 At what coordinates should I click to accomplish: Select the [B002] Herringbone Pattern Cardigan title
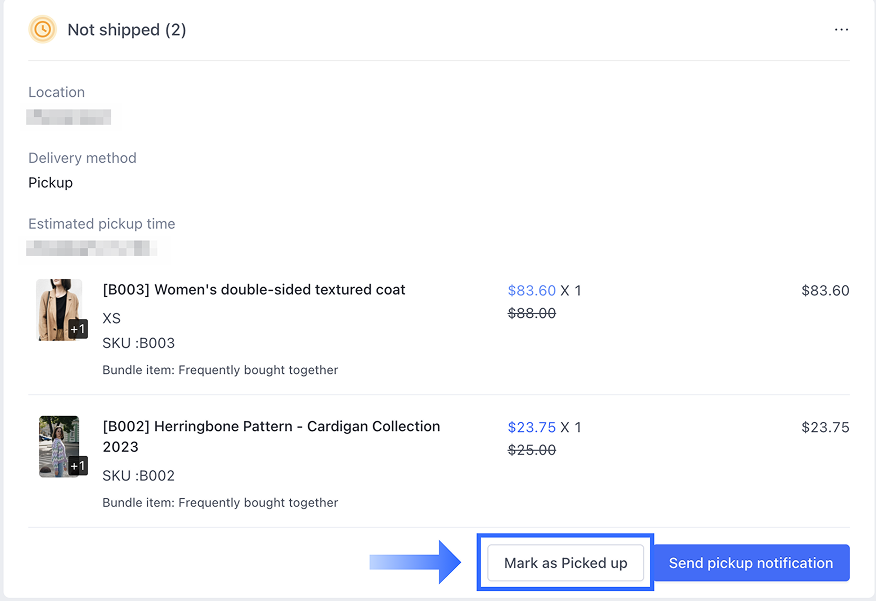tap(271, 436)
